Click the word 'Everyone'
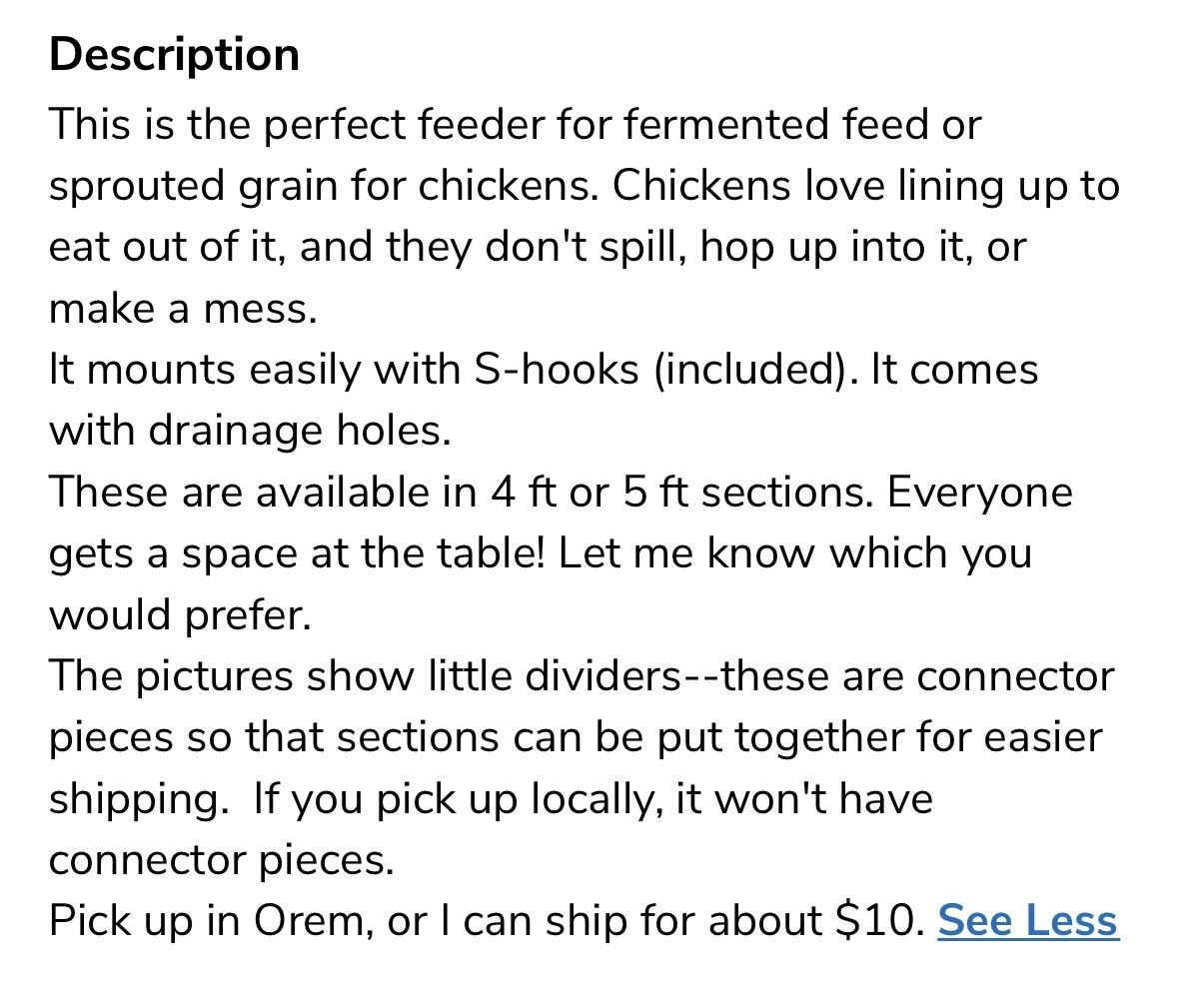Viewport: 1178px width, 1008px height. 979,494
